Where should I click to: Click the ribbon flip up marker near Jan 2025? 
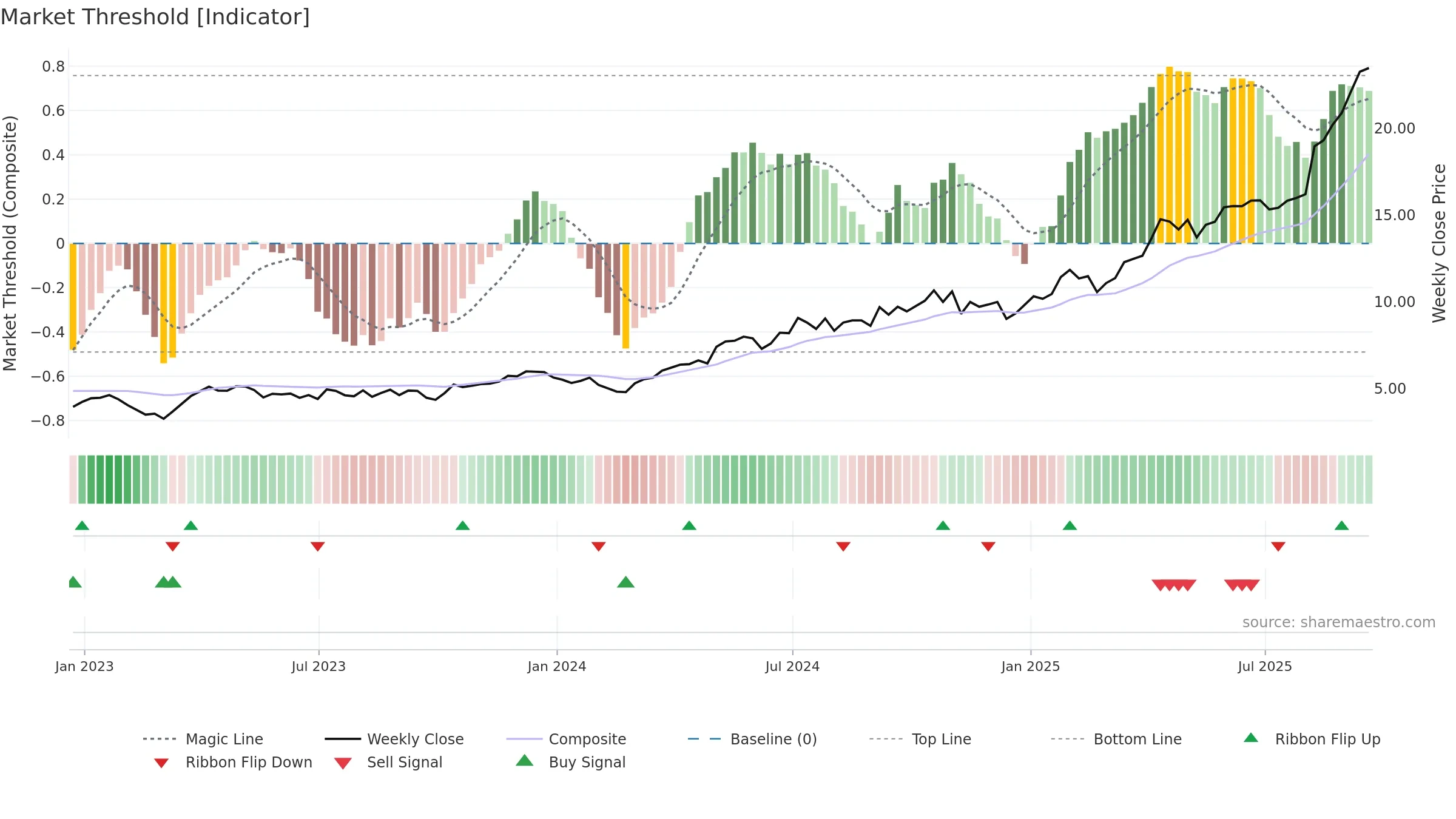coord(1070,525)
